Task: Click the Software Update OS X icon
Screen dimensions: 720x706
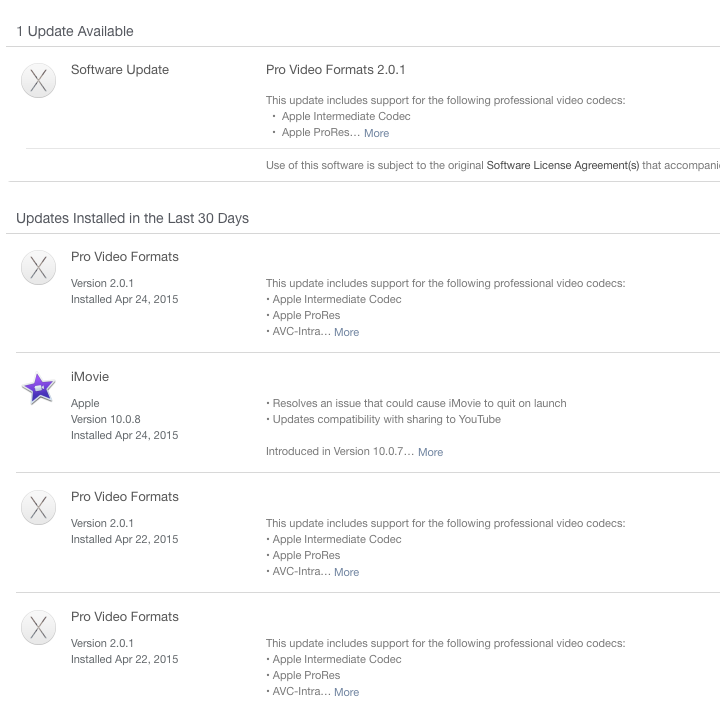Action: (x=39, y=81)
